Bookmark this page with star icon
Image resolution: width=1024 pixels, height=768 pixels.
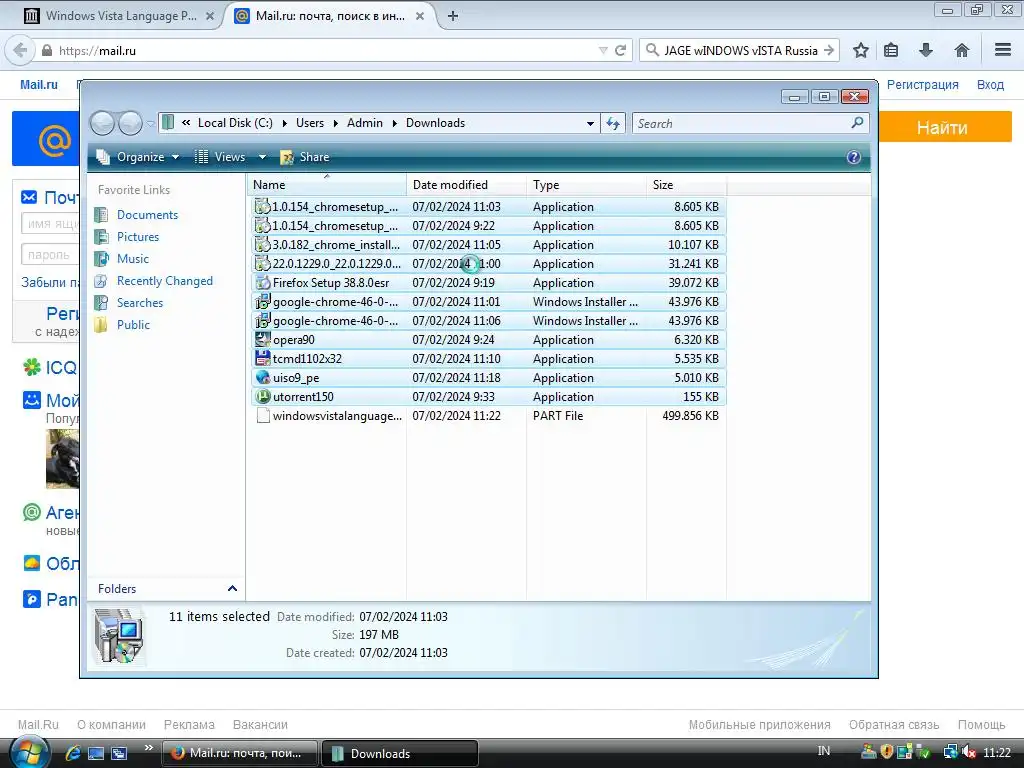point(861,50)
